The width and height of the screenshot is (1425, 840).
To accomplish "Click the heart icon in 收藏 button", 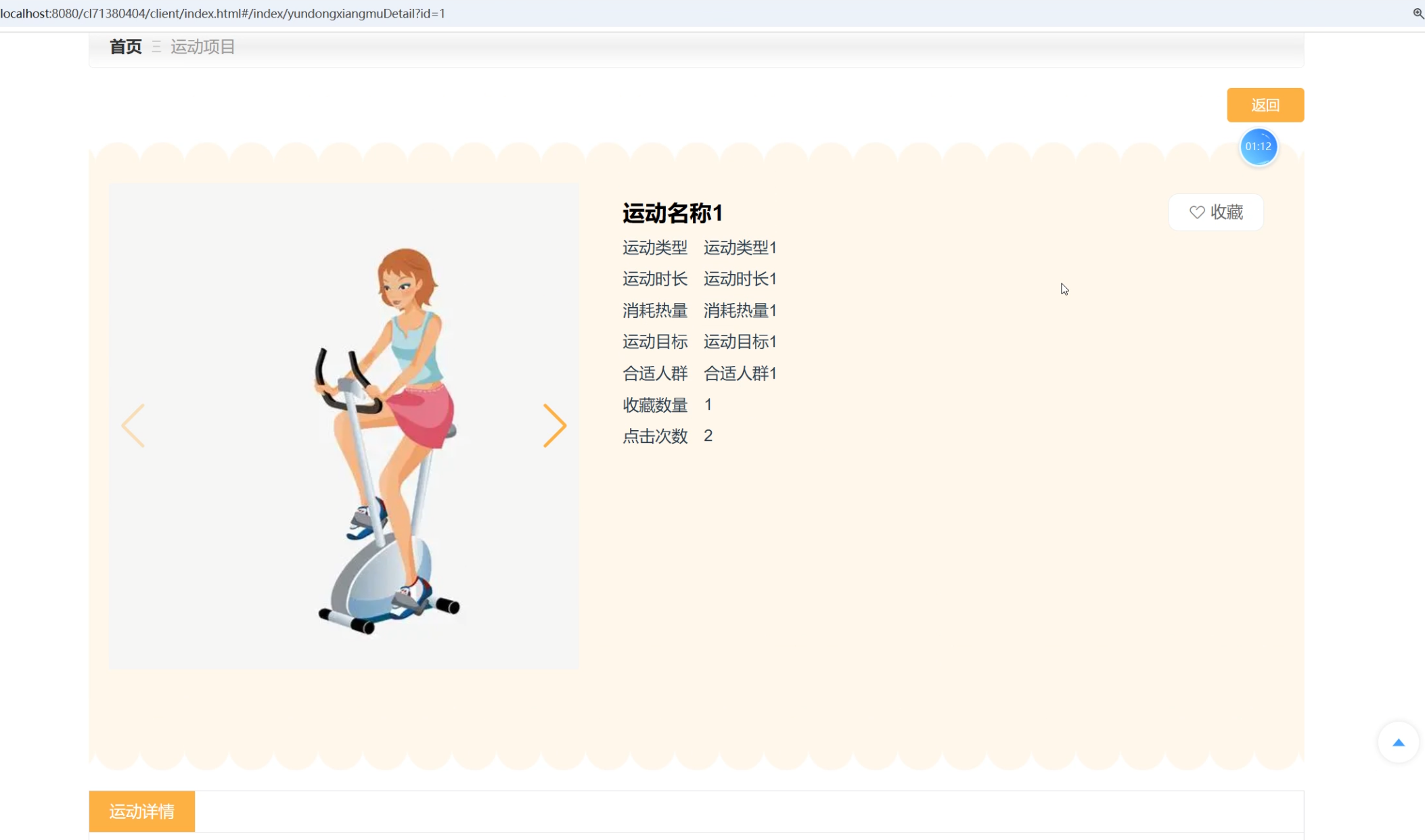I will coord(1196,212).
